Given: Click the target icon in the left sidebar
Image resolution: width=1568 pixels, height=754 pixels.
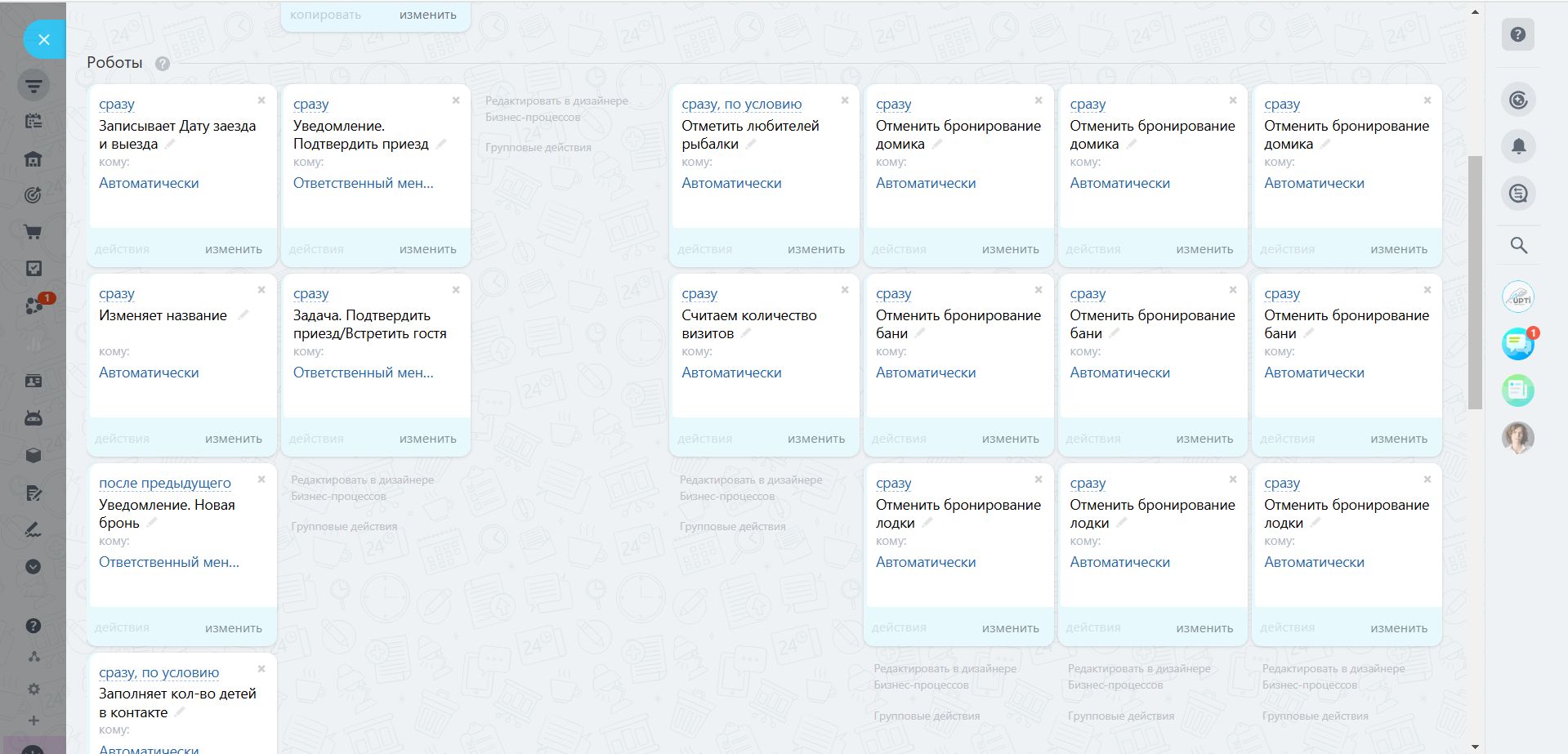Looking at the screenshot, I should pyautogui.click(x=34, y=195).
